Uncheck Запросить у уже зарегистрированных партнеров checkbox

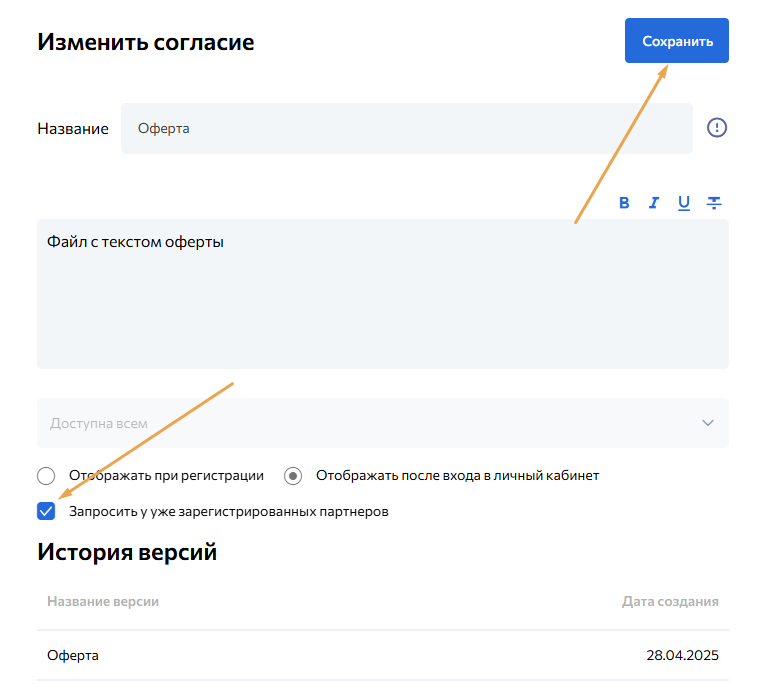[46, 511]
